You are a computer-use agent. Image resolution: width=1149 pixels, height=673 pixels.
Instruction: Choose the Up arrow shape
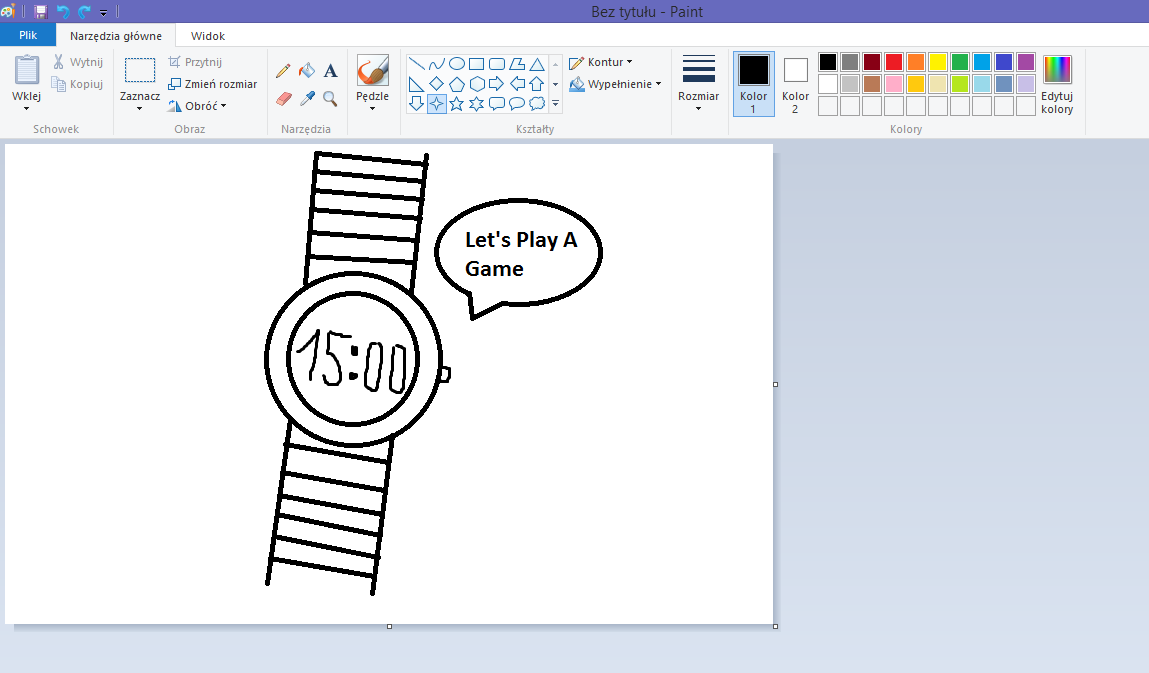[x=537, y=84]
